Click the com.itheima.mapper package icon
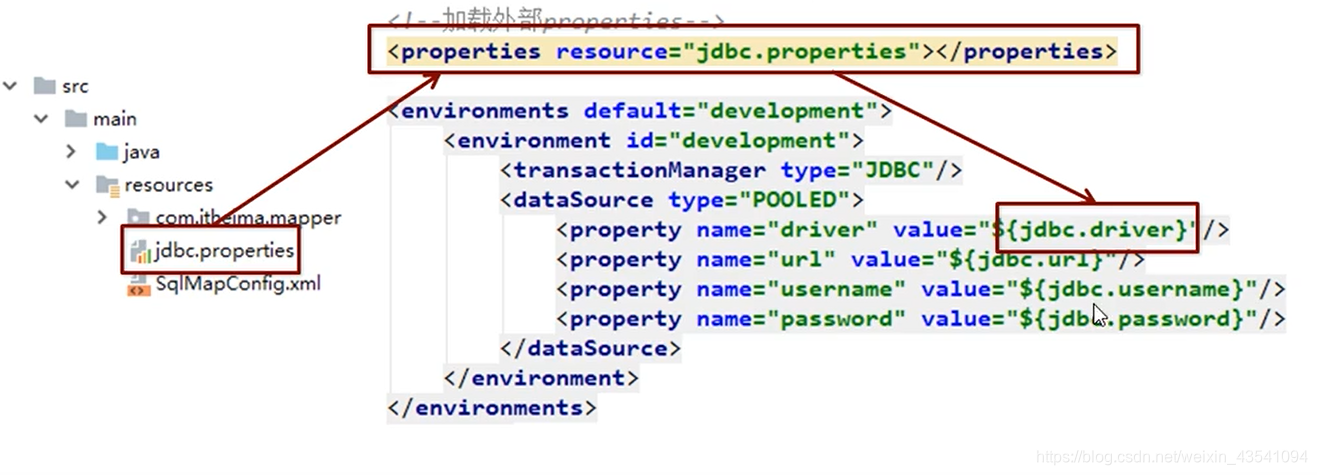This screenshot has width=1317, height=475. tap(138, 217)
